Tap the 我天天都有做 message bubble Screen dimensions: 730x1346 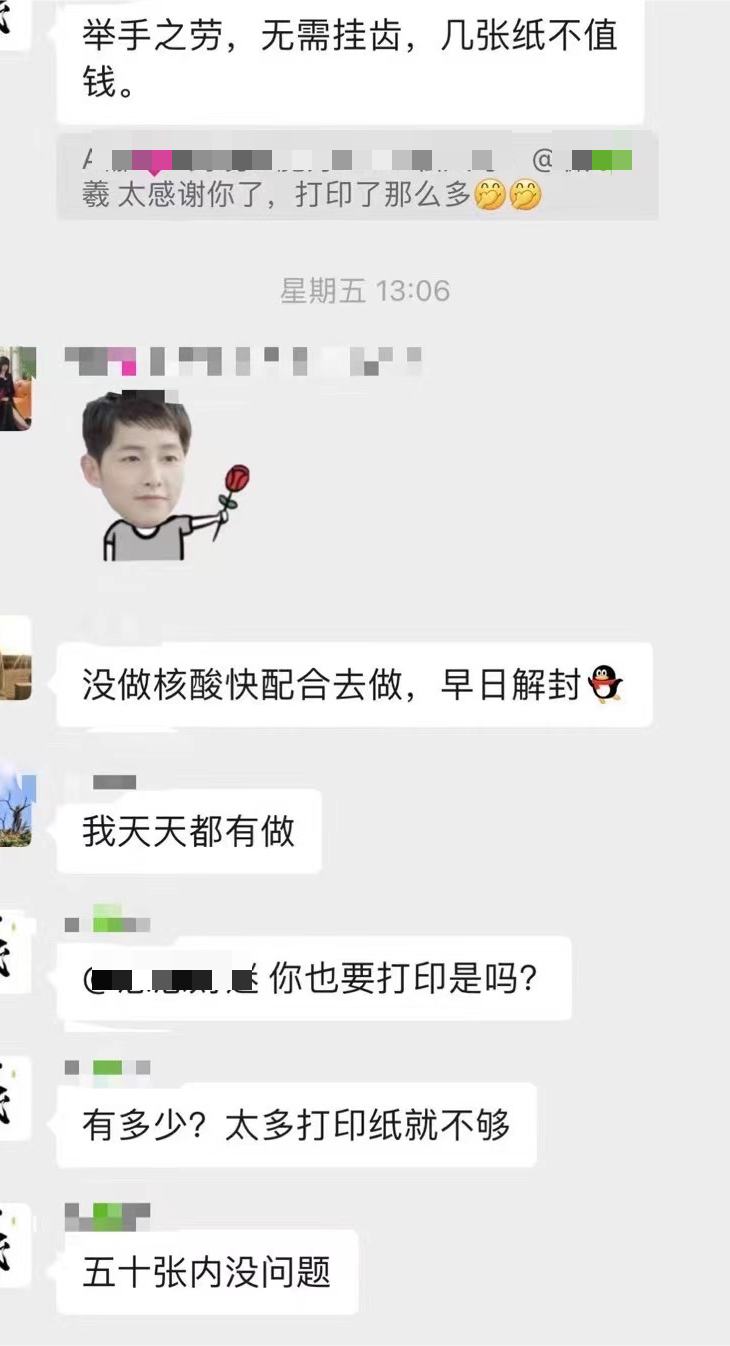pyautogui.click(x=189, y=831)
